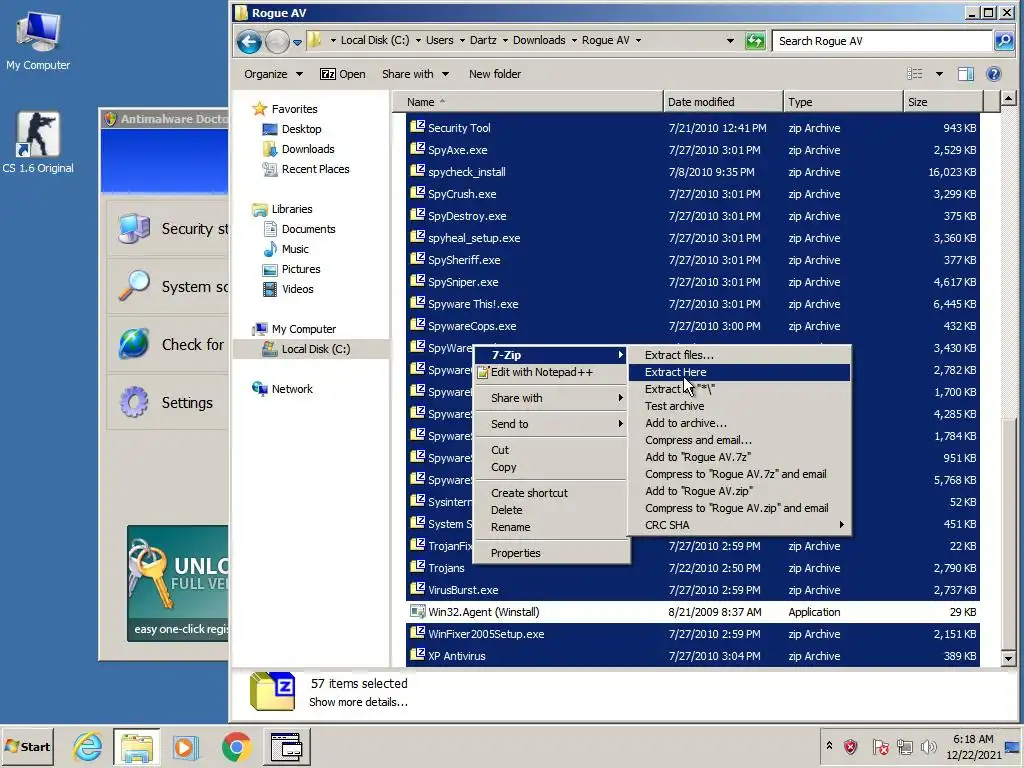
Task: Open the Share with toolbar dropdown
Action: [415, 74]
